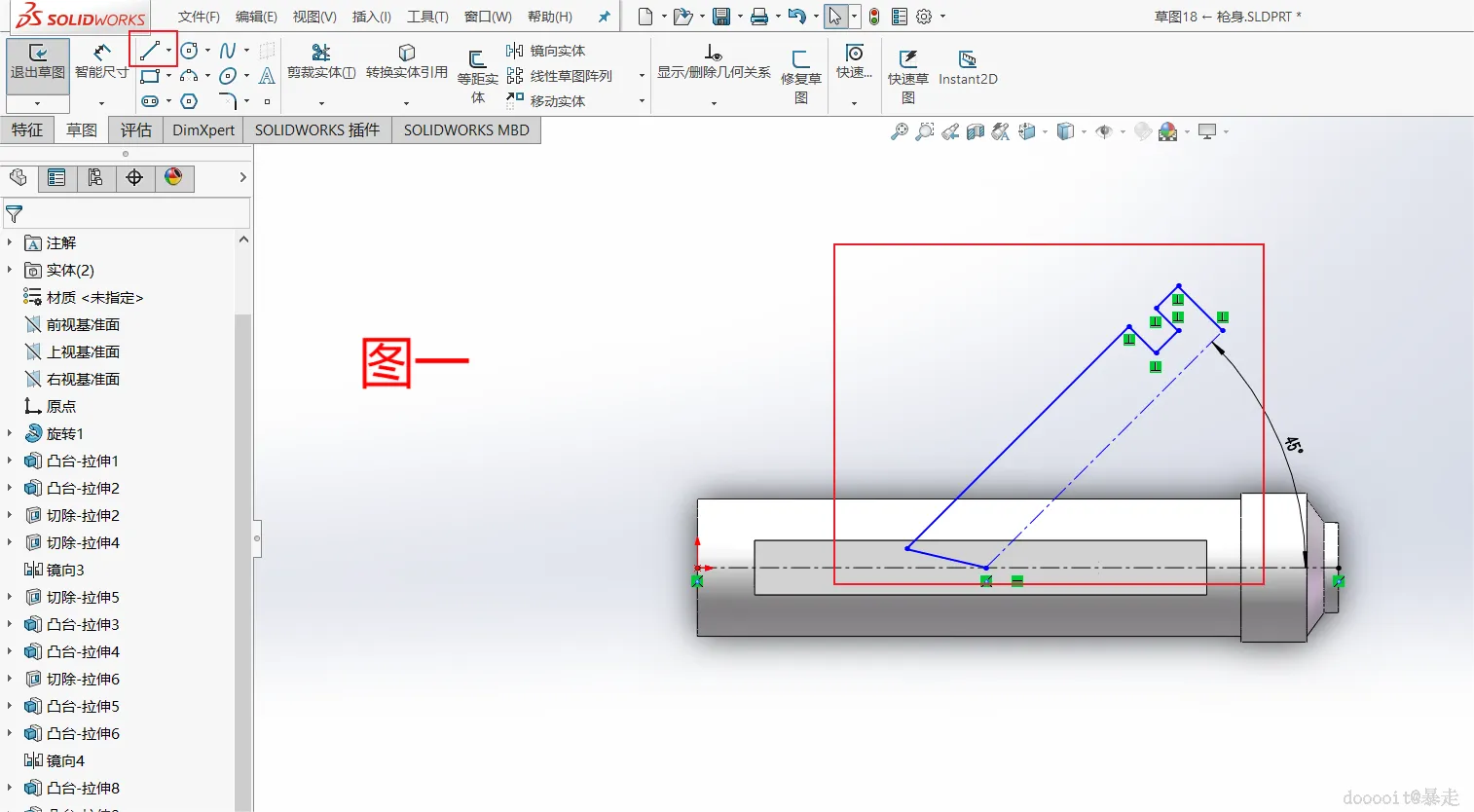This screenshot has width=1474, height=812.
Task: Click the SOLIDWORKS MBD tab
Action: click(466, 129)
